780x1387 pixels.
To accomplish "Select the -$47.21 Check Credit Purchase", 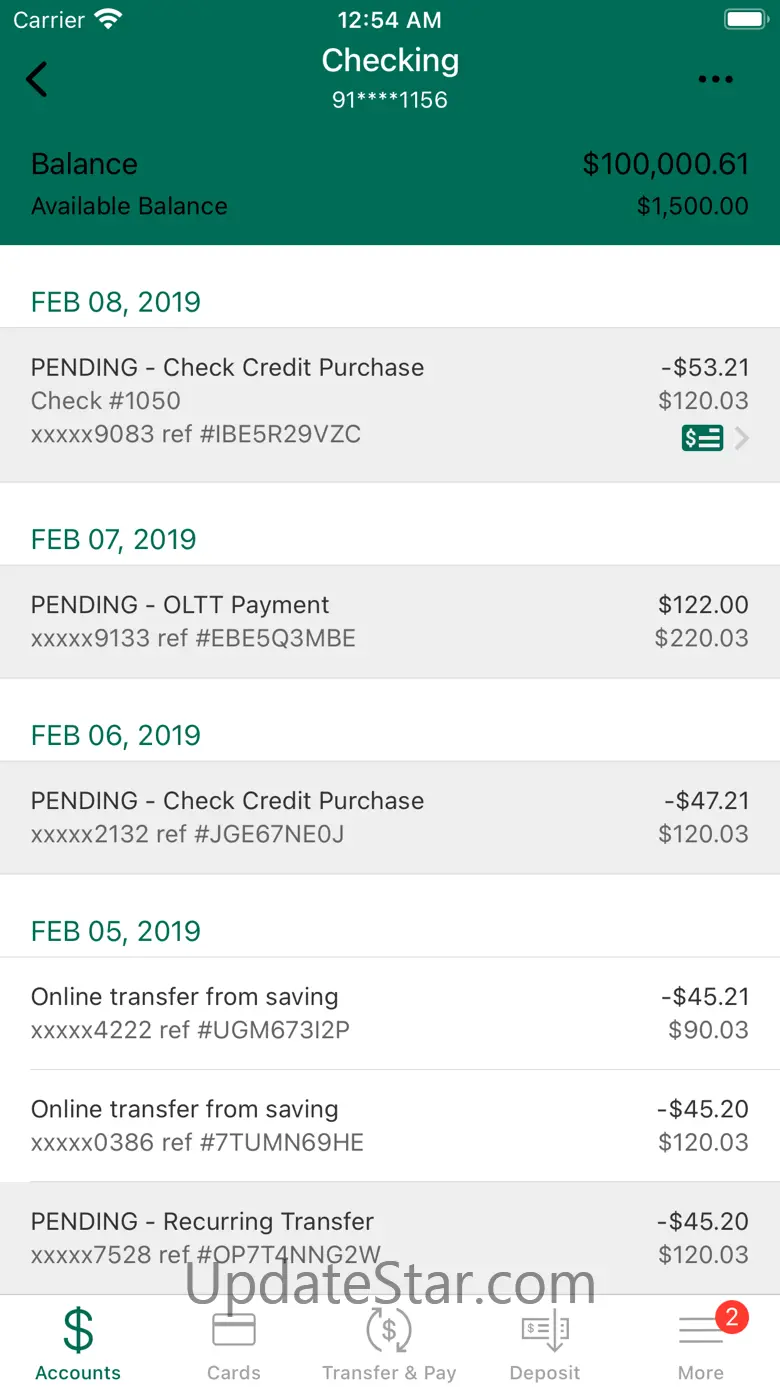I will pos(390,818).
